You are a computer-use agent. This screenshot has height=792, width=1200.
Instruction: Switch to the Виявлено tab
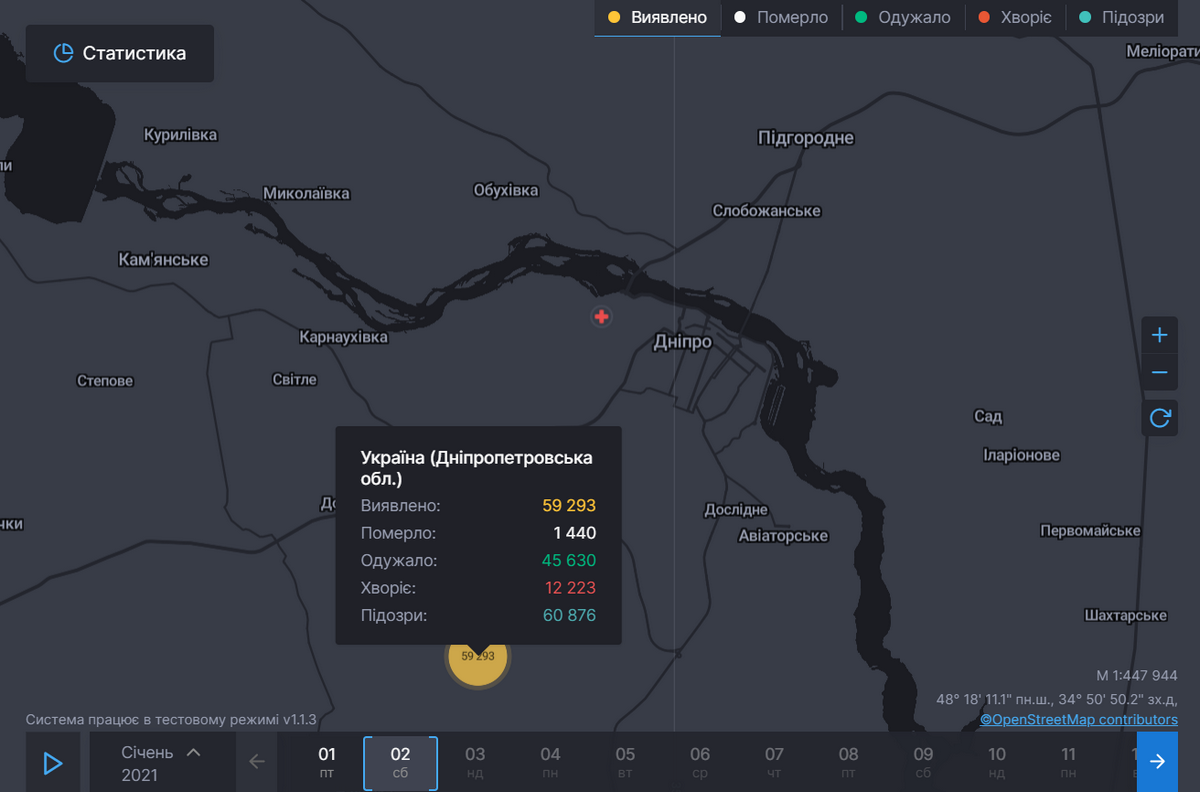tap(658, 18)
